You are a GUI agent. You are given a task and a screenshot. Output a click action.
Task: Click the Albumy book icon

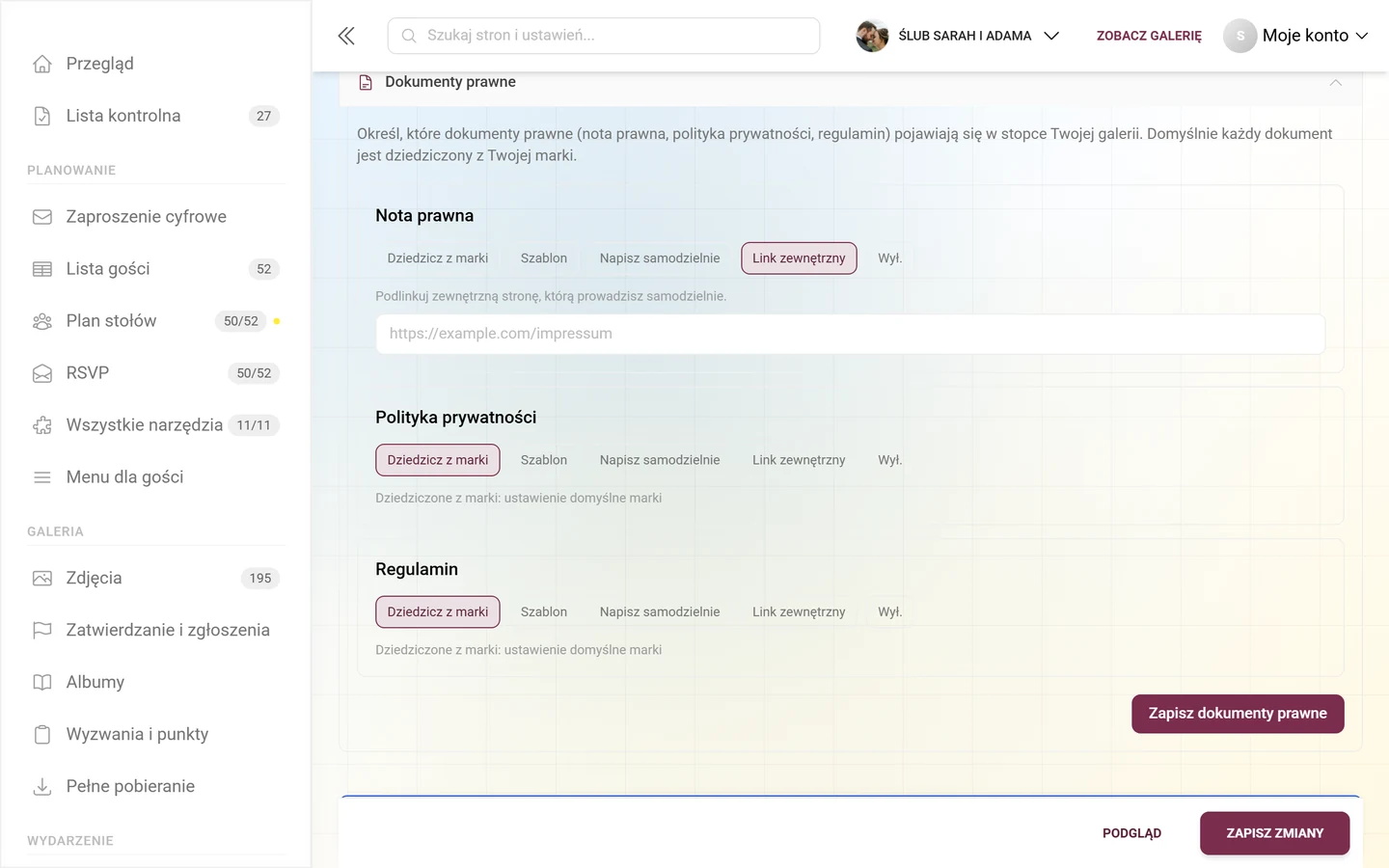click(42, 683)
